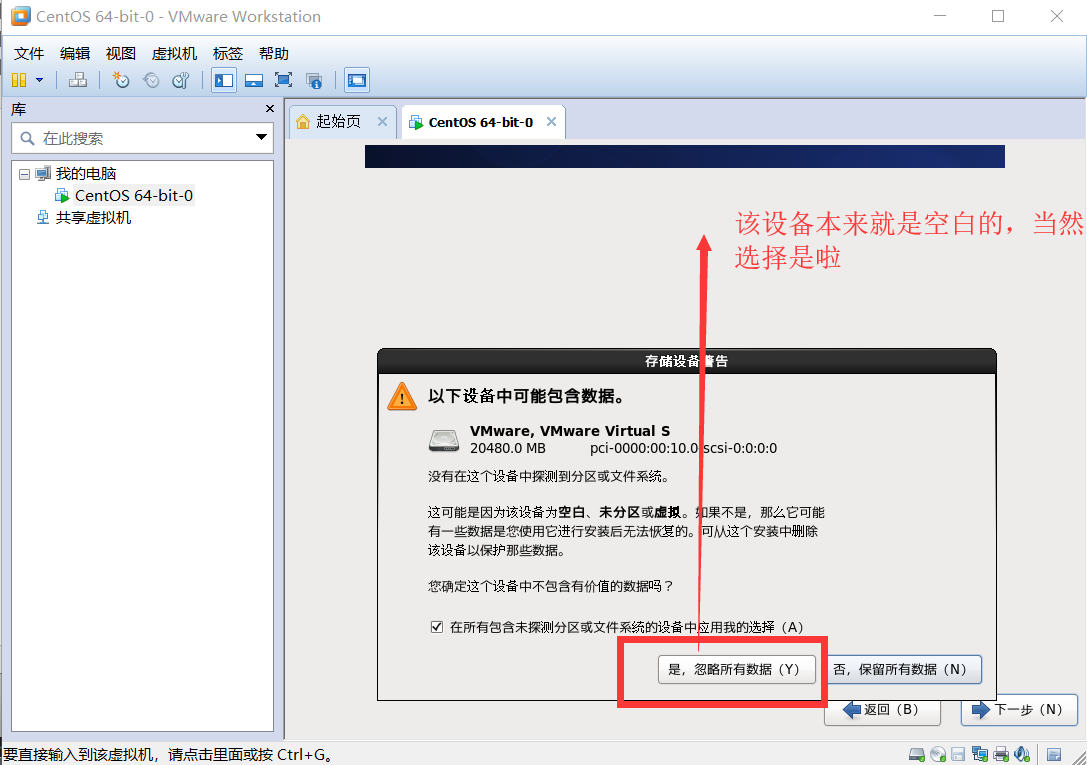Select 共享虚拟机 in the library tree
The width and height of the screenshot is (1087, 765).
93,218
